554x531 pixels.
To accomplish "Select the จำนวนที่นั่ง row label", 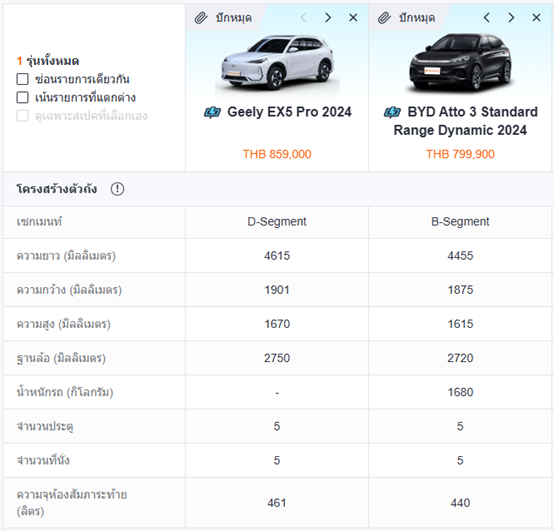I will tap(43, 460).
